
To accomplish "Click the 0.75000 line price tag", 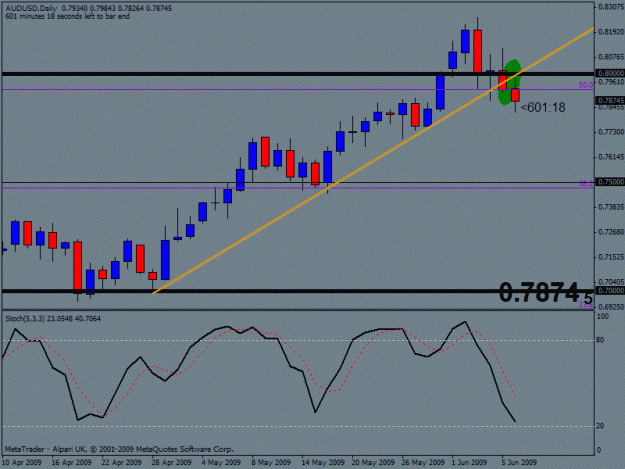I will tap(610, 182).
